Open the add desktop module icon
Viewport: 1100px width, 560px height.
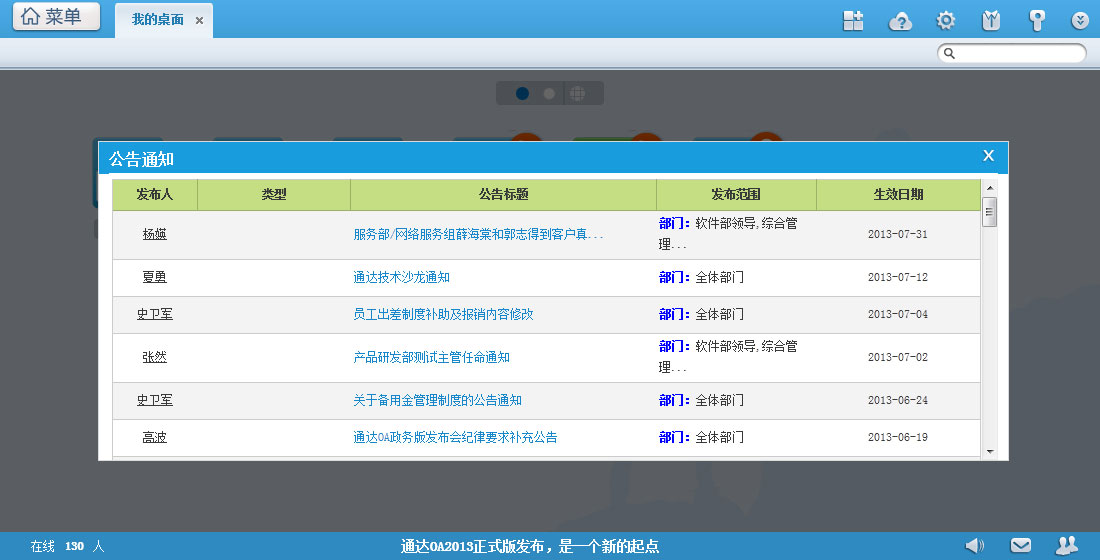coord(853,21)
